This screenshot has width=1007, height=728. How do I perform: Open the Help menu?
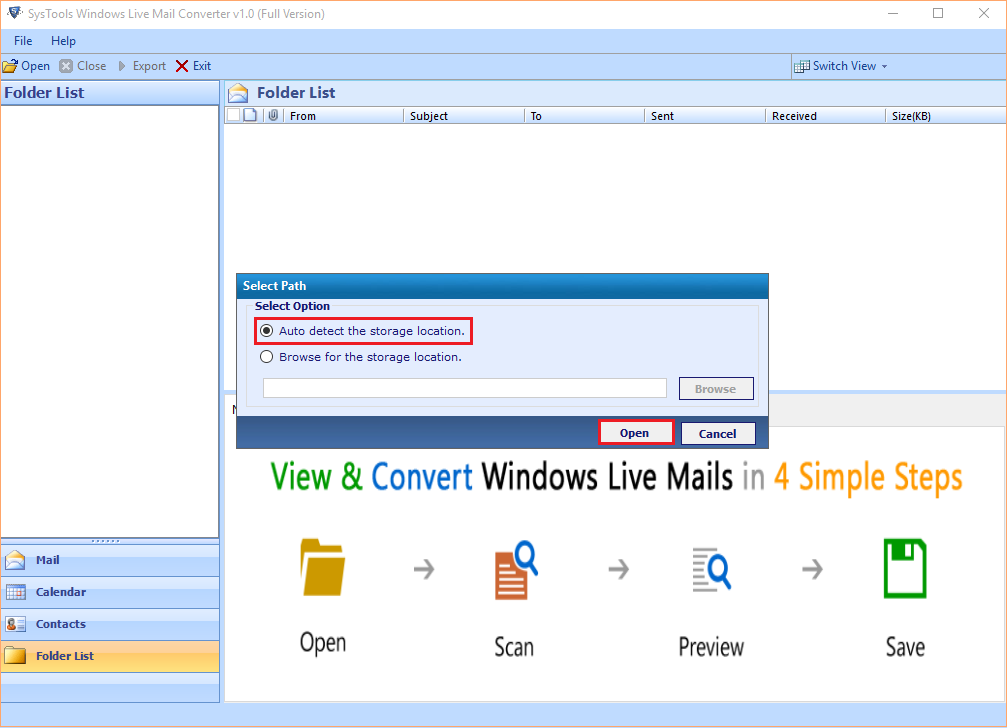coord(64,41)
